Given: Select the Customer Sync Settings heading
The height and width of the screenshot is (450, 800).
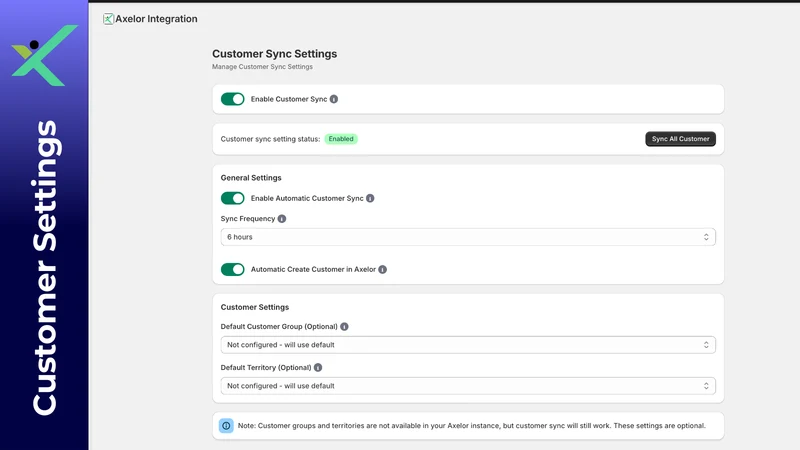Looking at the screenshot, I should tap(274, 54).
